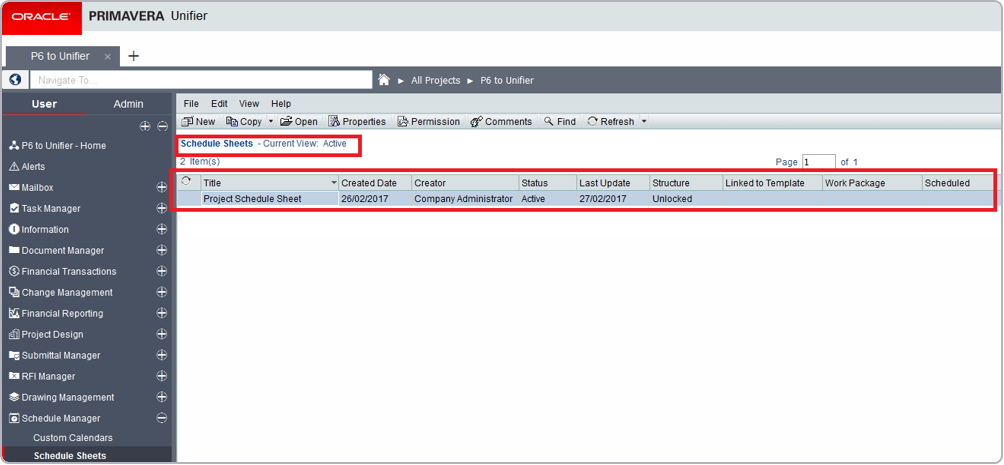Expand the Project Design node
This screenshot has width=1004, height=465.
point(161,334)
